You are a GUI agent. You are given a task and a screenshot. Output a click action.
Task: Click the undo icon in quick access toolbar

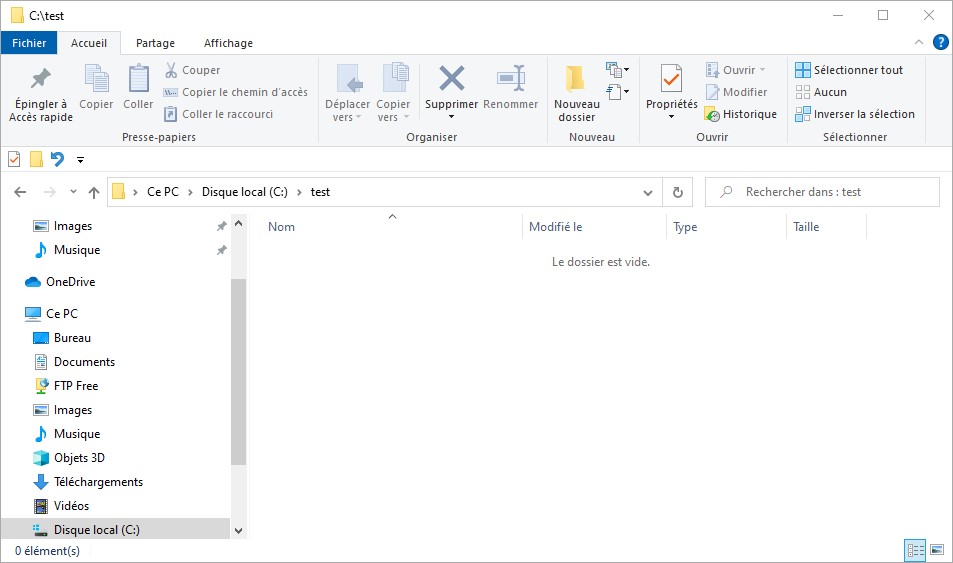58,159
